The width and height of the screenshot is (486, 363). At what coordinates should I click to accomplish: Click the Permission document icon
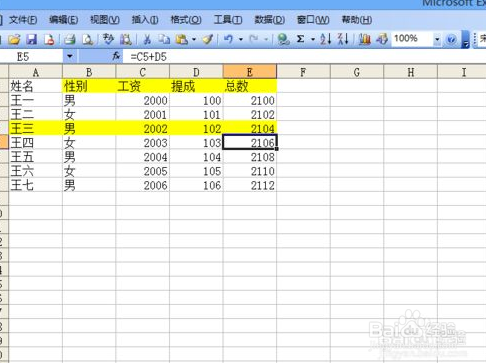click(49, 40)
